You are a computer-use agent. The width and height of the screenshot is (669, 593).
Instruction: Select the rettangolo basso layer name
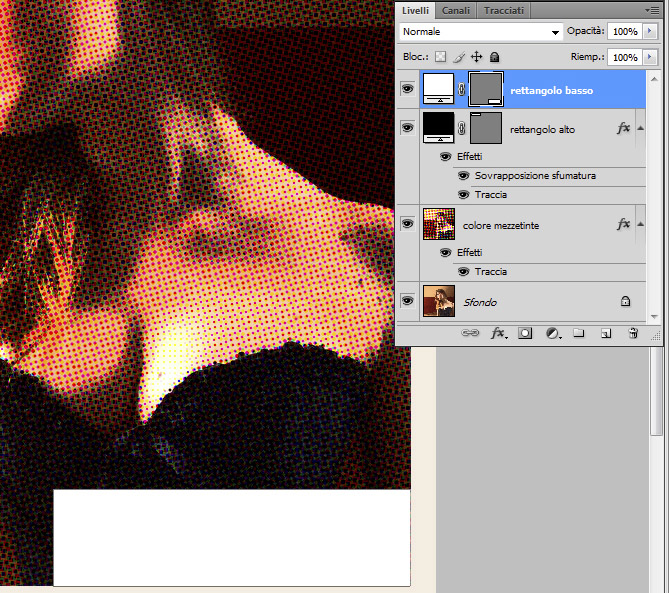point(552,90)
